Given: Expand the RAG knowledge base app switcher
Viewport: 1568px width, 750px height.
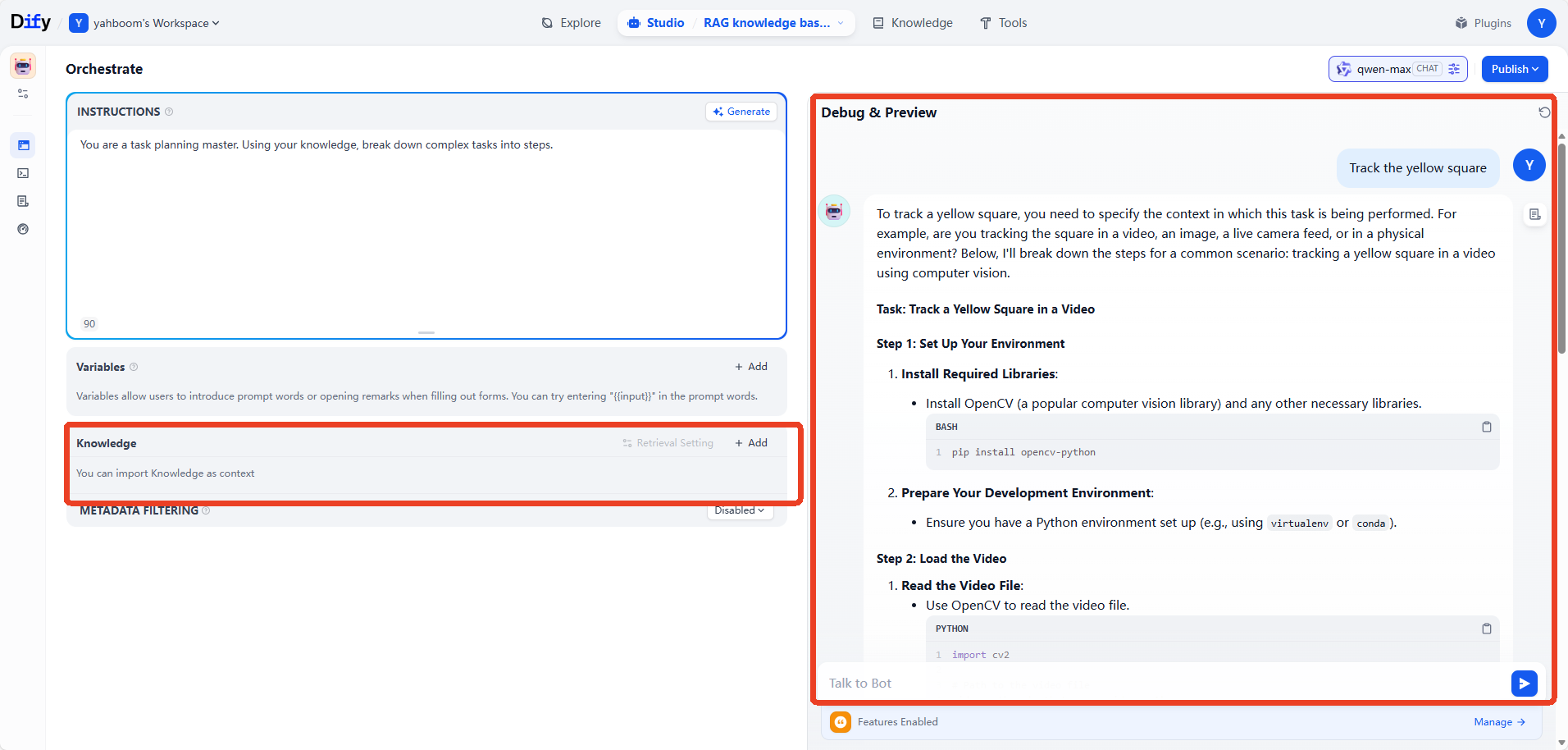Looking at the screenshot, I should pos(773,23).
